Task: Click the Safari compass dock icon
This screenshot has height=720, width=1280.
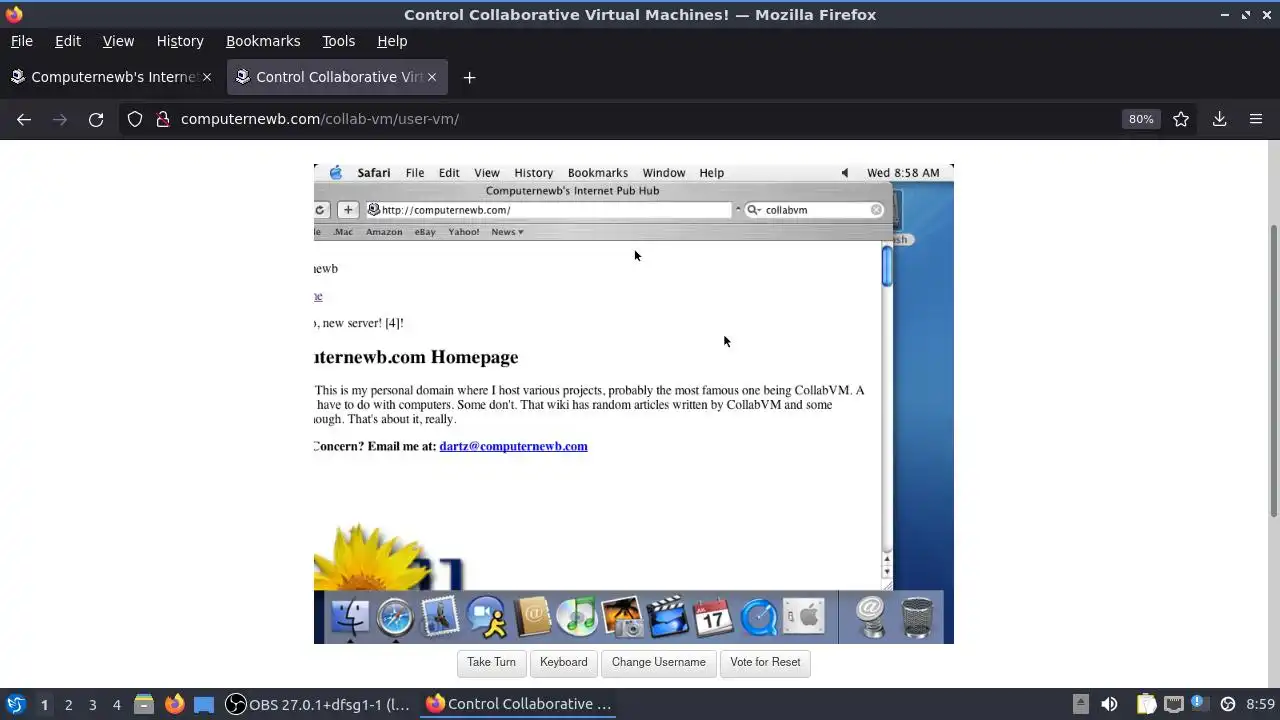Action: pyautogui.click(x=395, y=617)
